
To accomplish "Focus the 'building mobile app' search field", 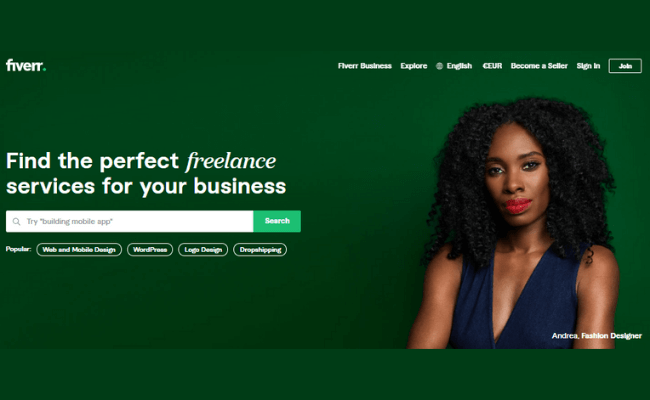I will click(x=129, y=221).
